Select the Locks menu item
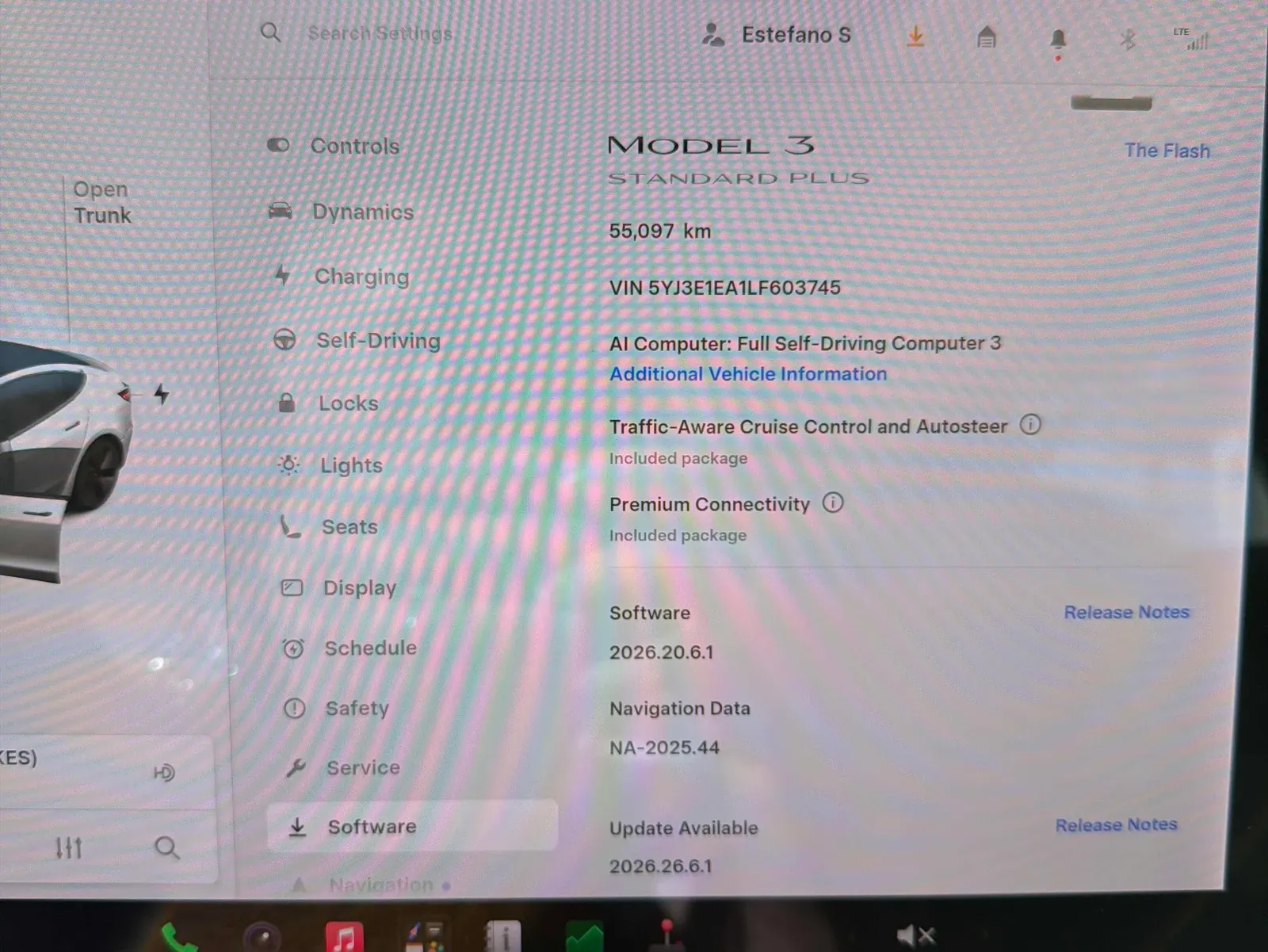1268x952 pixels. pos(328,403)
